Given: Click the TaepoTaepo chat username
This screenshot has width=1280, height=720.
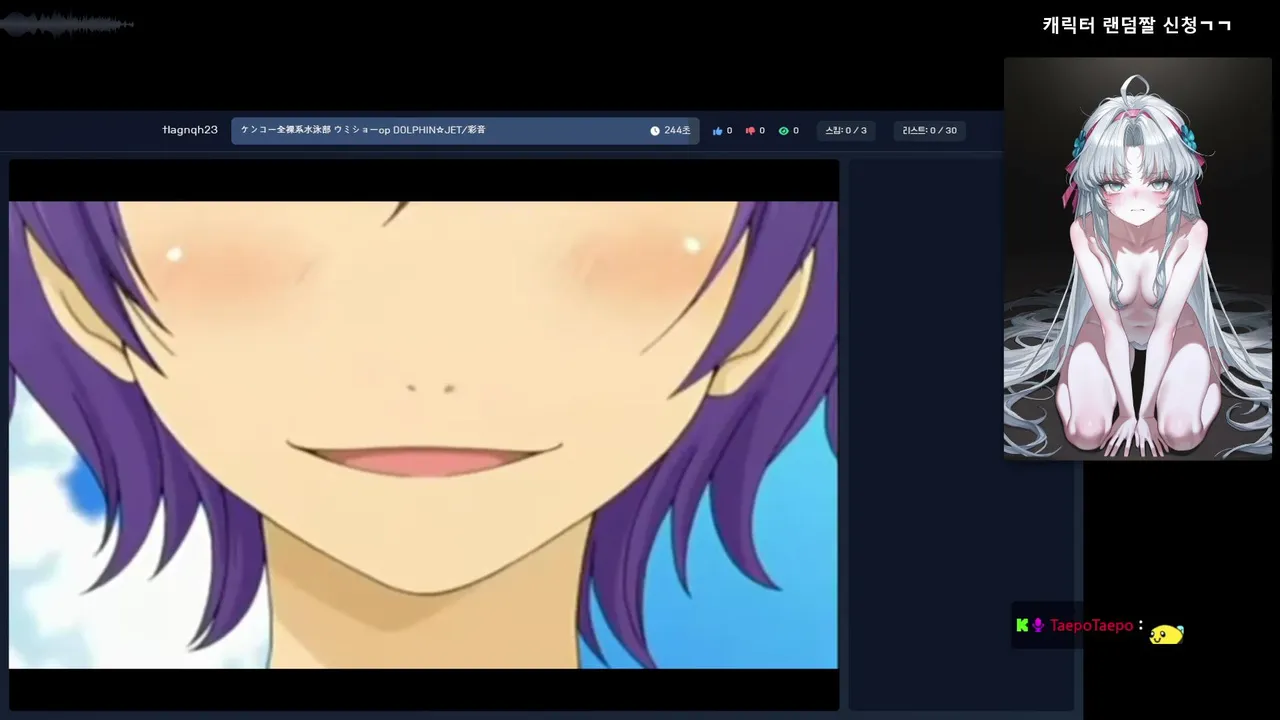Looking at the screenshot, I should tap(1091, 626).
